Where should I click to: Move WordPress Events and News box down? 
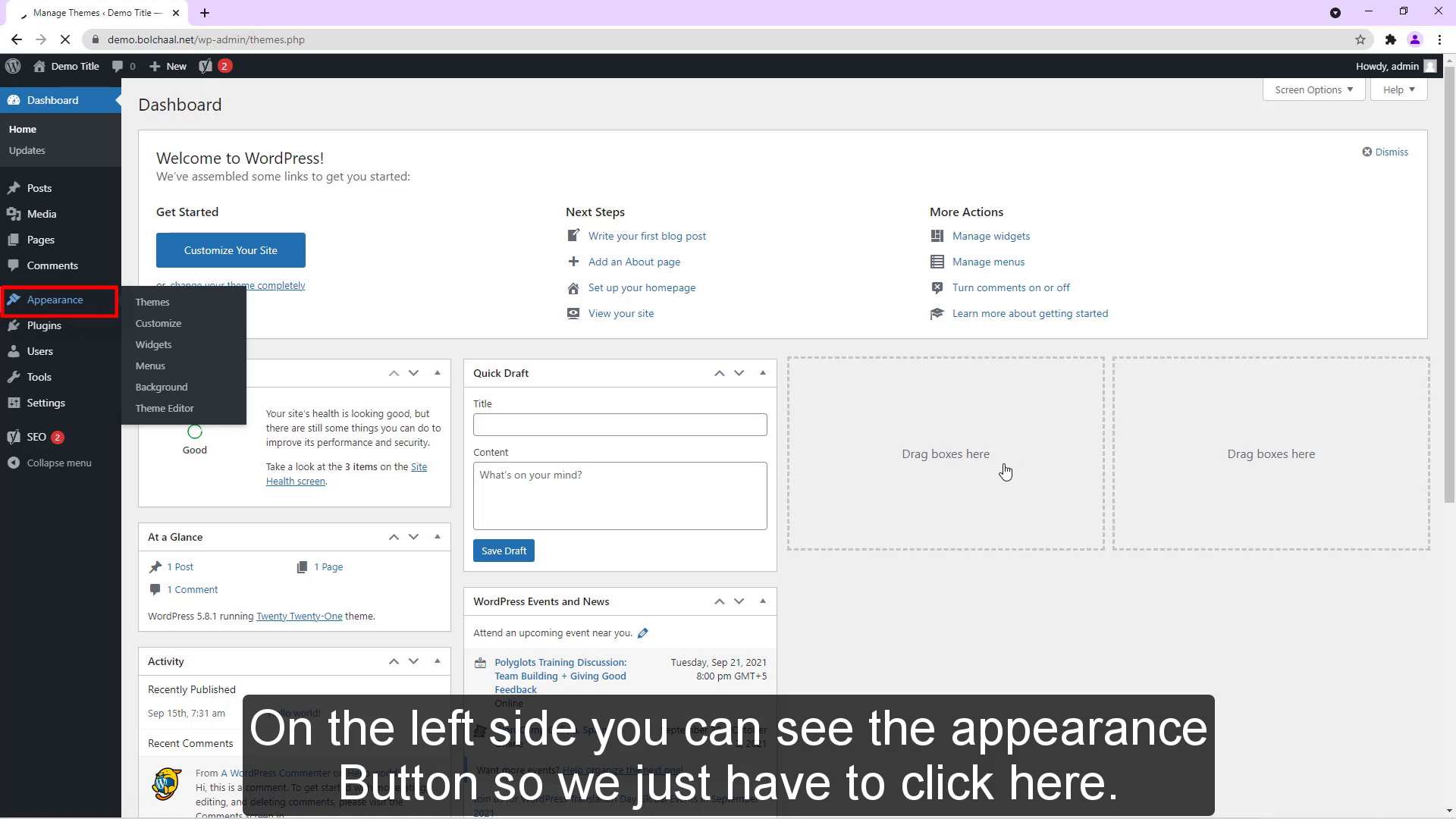[x=739, y=601]
